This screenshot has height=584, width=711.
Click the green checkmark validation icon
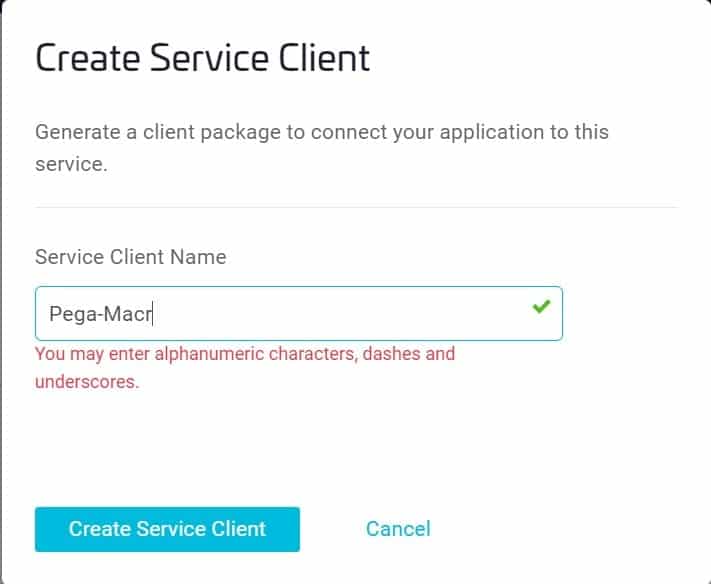click(541, 307)
